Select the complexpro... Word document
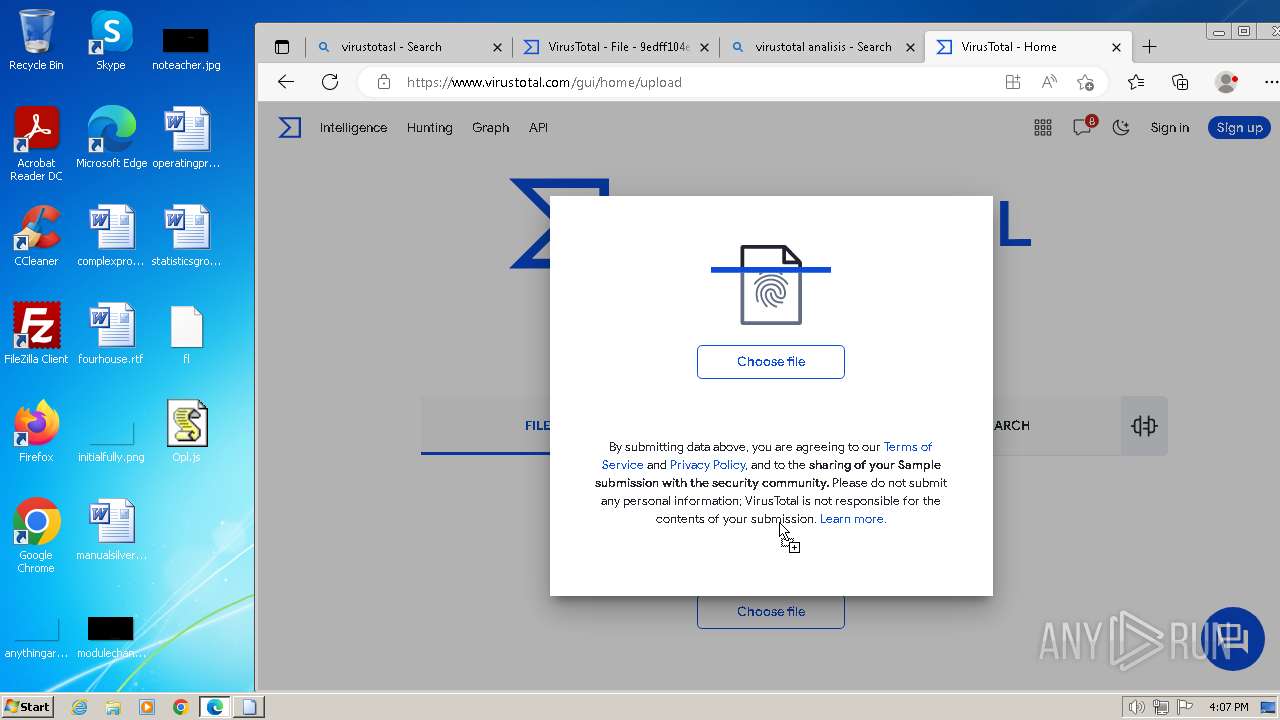This screenshot has width=1280, height=720. tap(111, 236)
